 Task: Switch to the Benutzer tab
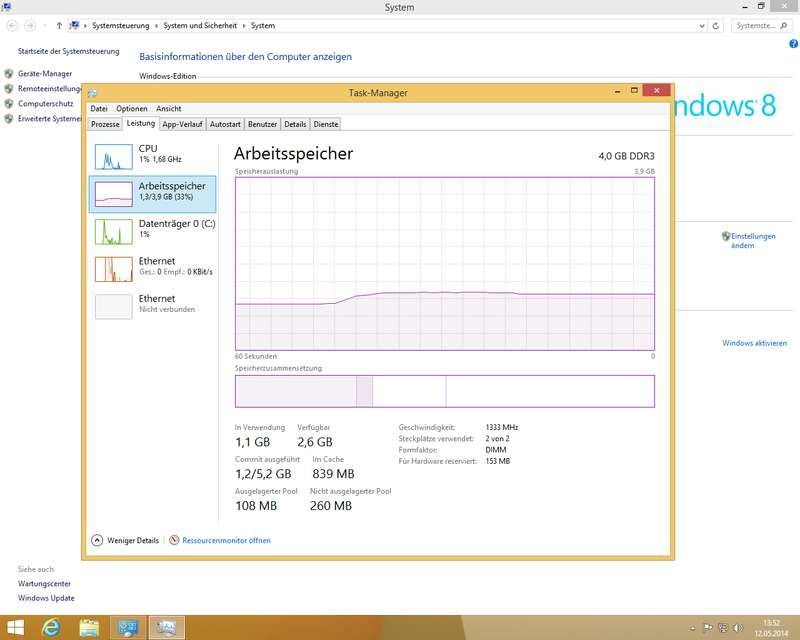(x=262, y=124)
